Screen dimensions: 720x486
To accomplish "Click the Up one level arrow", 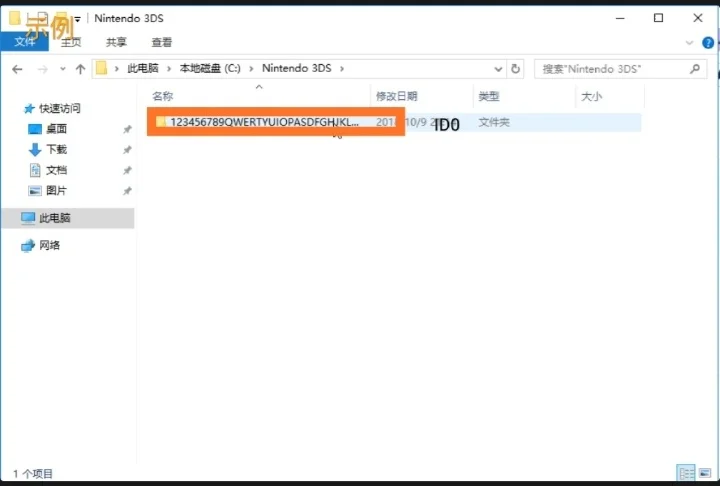I will click(80, 69).
